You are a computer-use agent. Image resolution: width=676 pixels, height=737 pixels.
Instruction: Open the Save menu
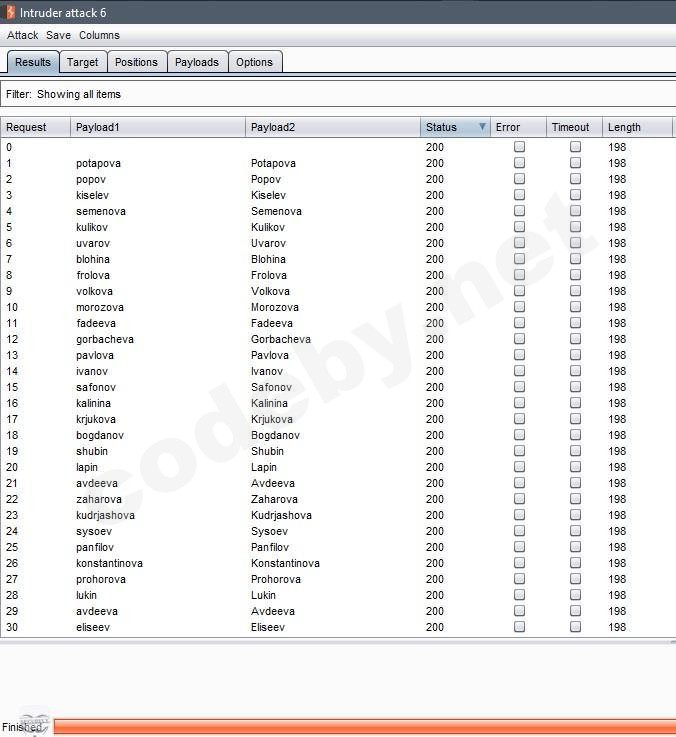pos(58,35)
